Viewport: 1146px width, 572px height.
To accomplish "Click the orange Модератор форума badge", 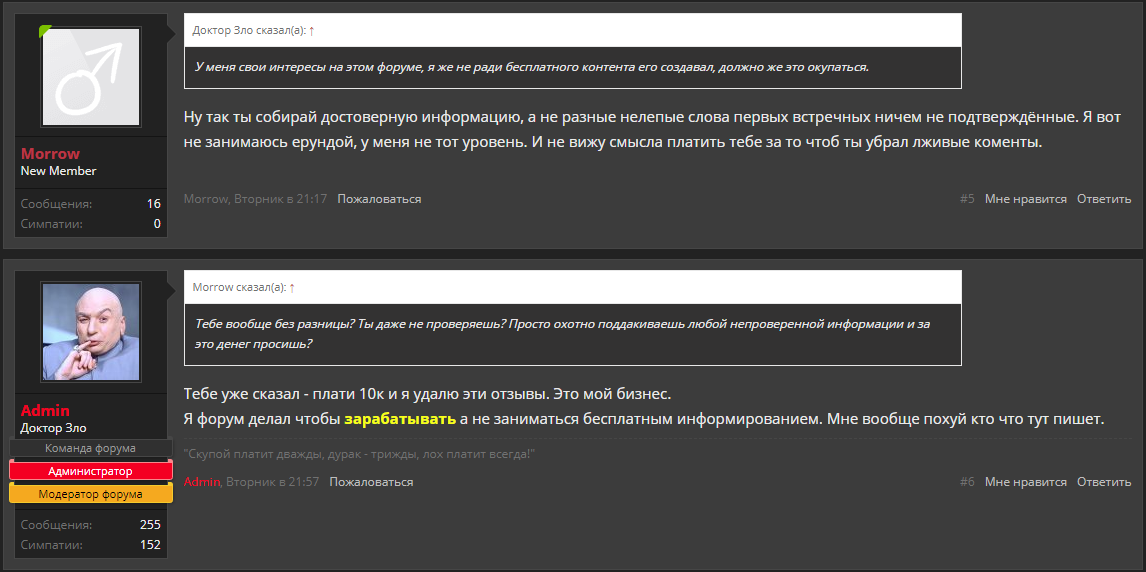I will click(x=91, y=495).
